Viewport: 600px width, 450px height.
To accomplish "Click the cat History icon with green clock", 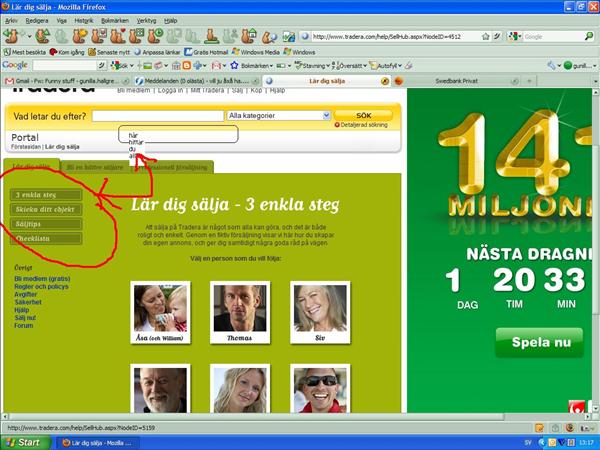I will [155, 36].
